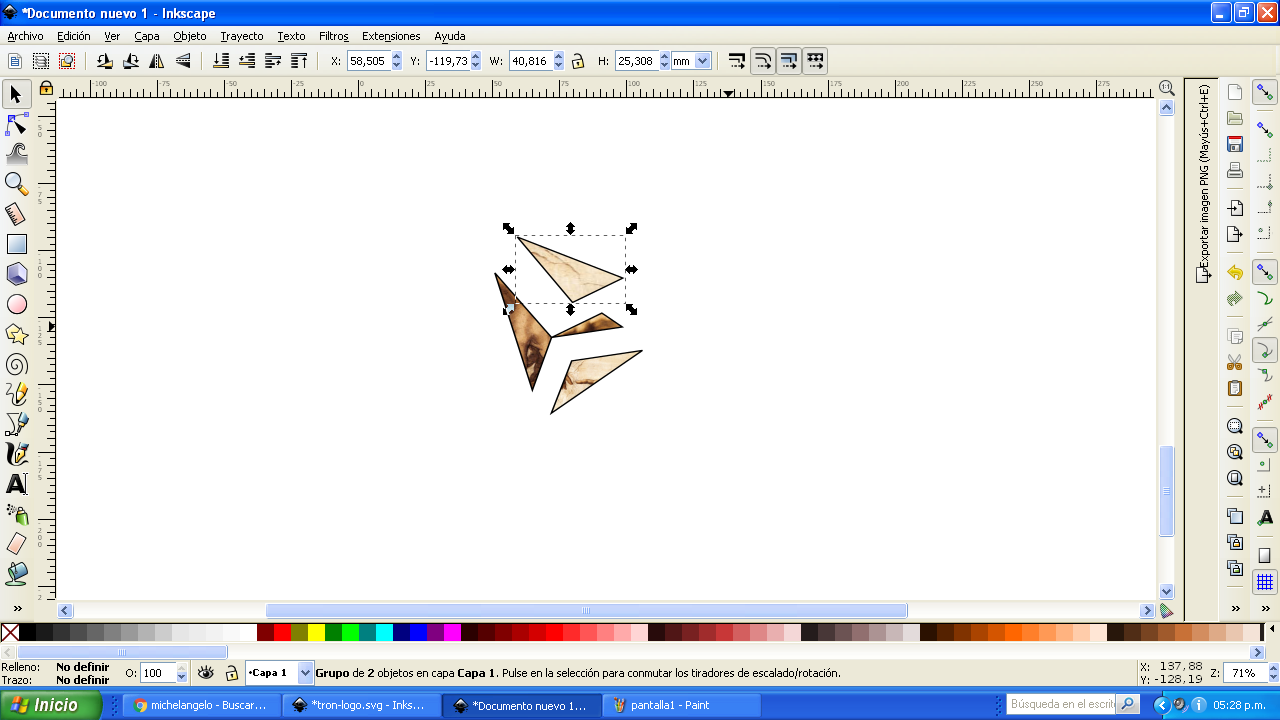
Task: Pick the magenta palette swatch
Action: [x=452, y=632]
